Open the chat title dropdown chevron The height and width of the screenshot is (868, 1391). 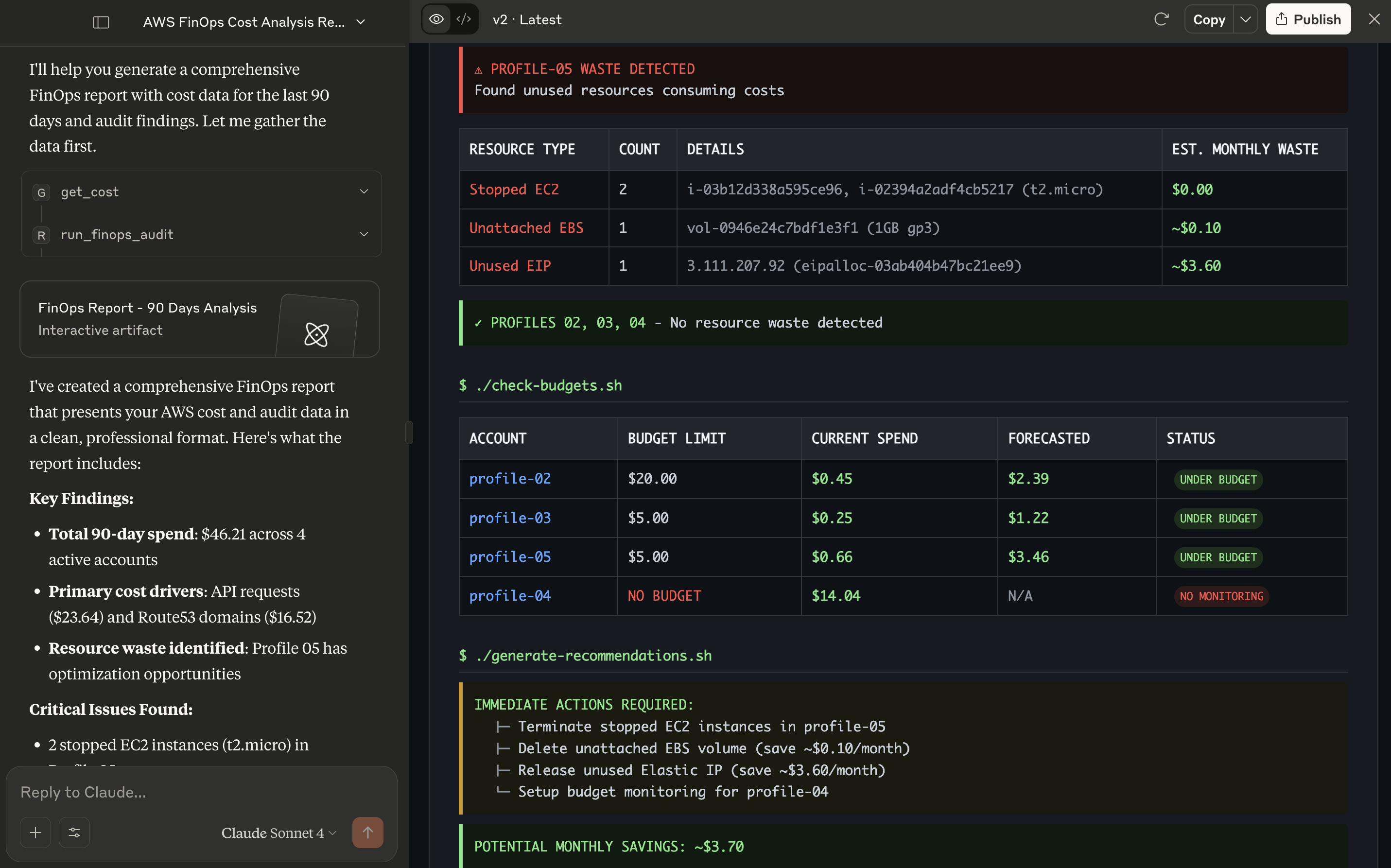click(361, 22)
